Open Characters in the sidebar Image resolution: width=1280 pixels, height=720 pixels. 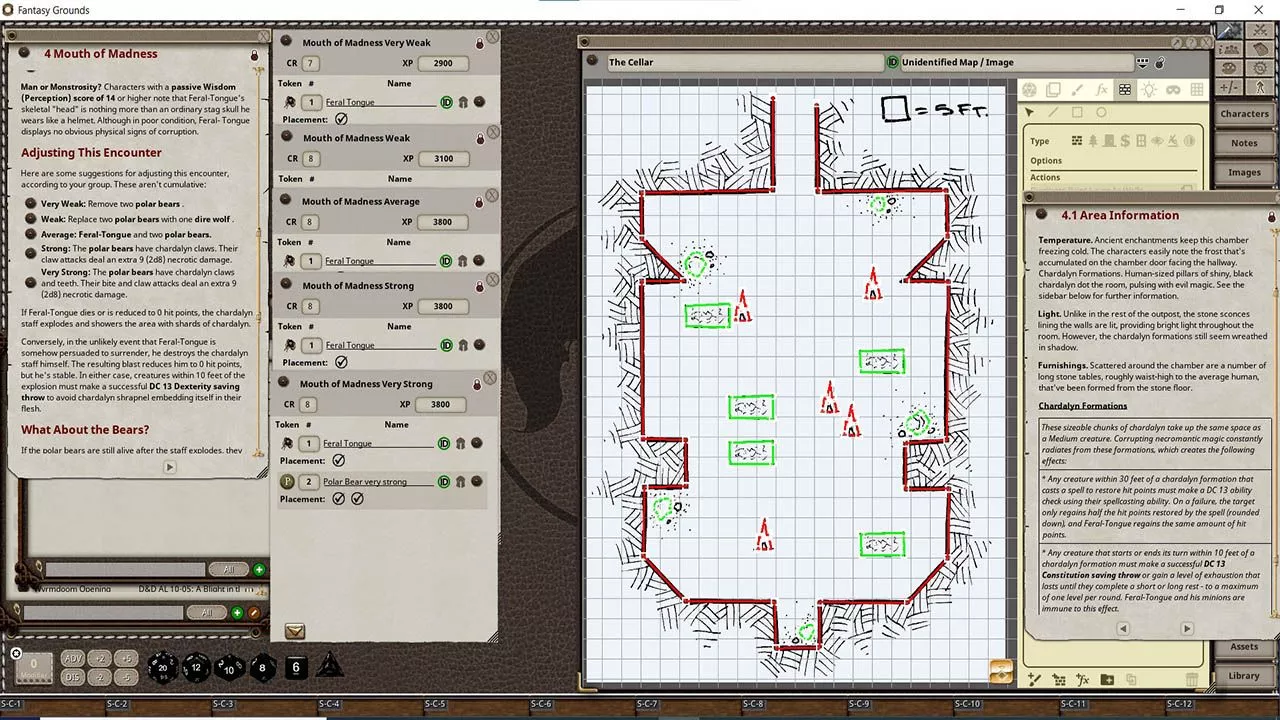coord(1244,114)
